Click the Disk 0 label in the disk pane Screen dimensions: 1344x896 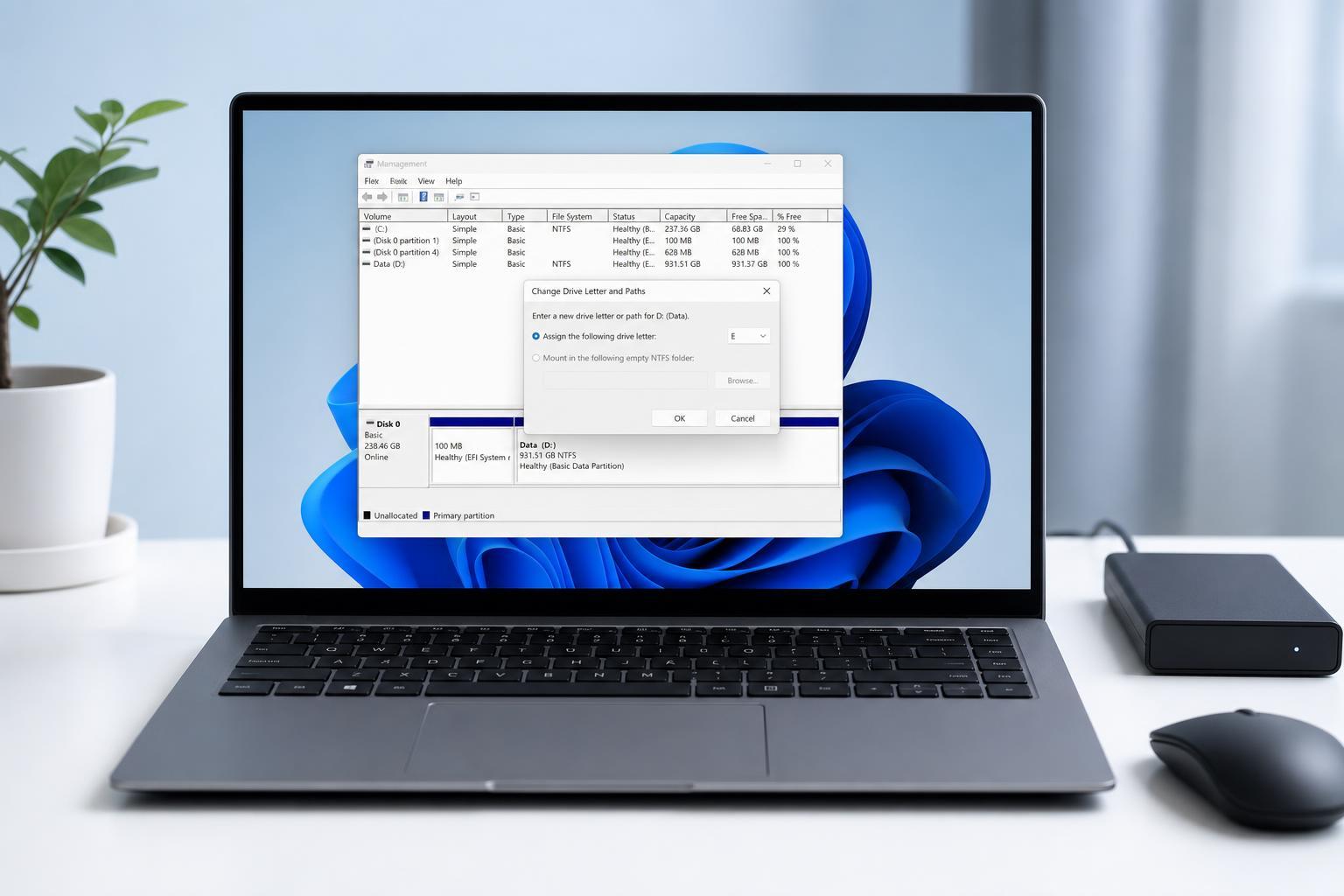pos(388,424)
